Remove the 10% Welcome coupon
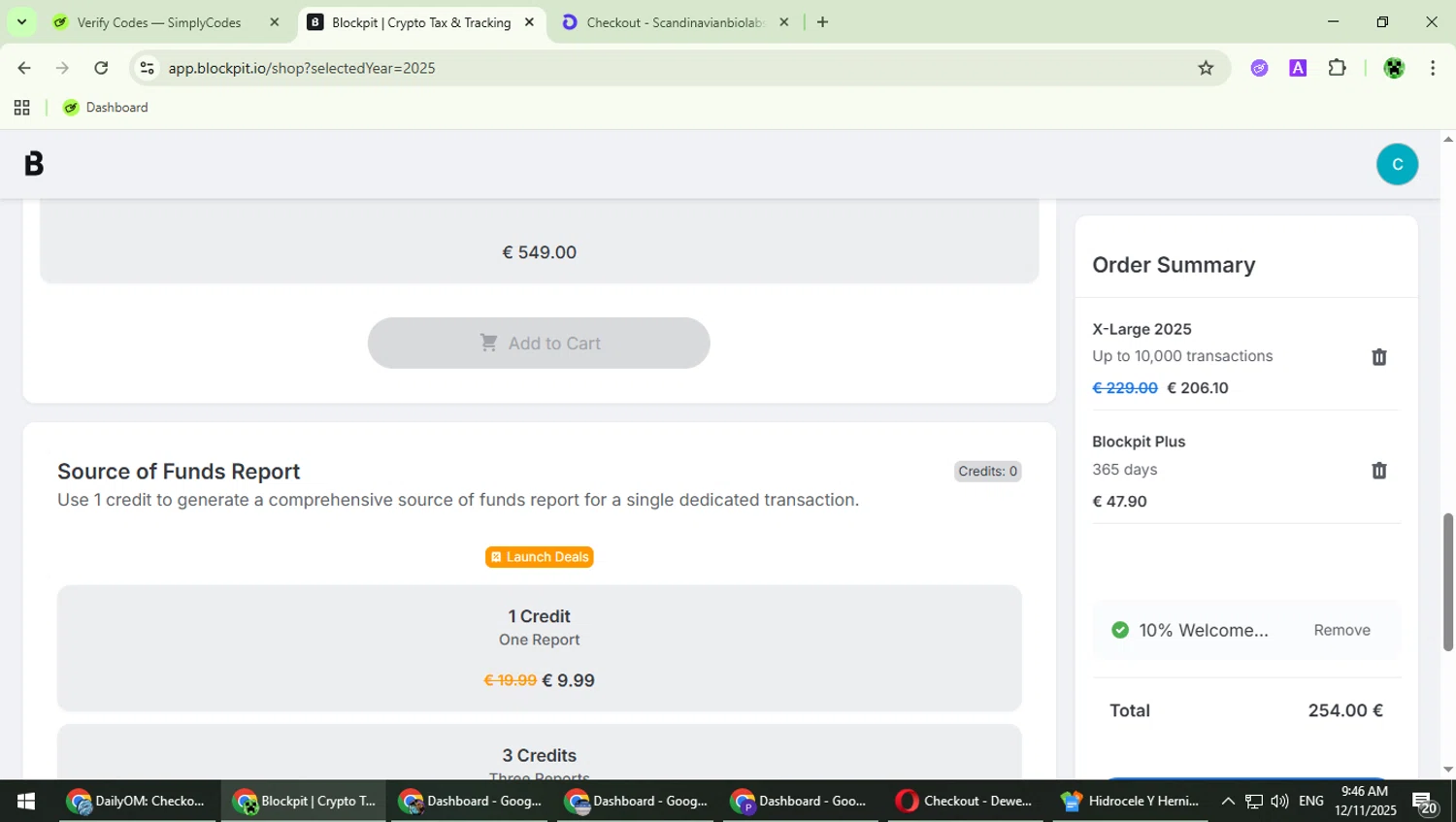Viewport: 1456px width, 822px height. coord(1341,630)
